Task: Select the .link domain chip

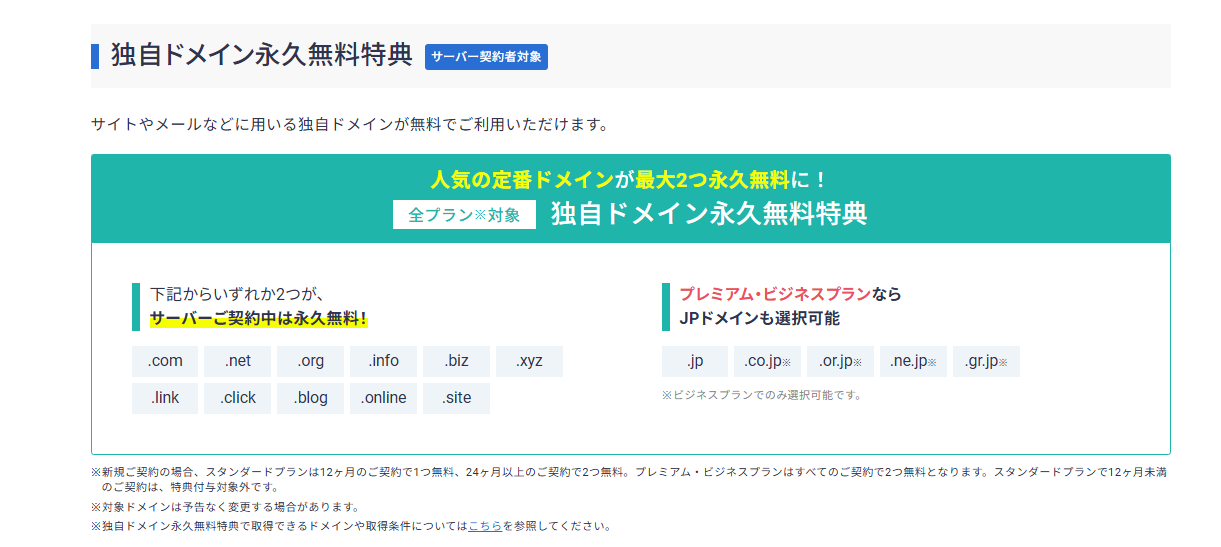Action: point(165,398)
